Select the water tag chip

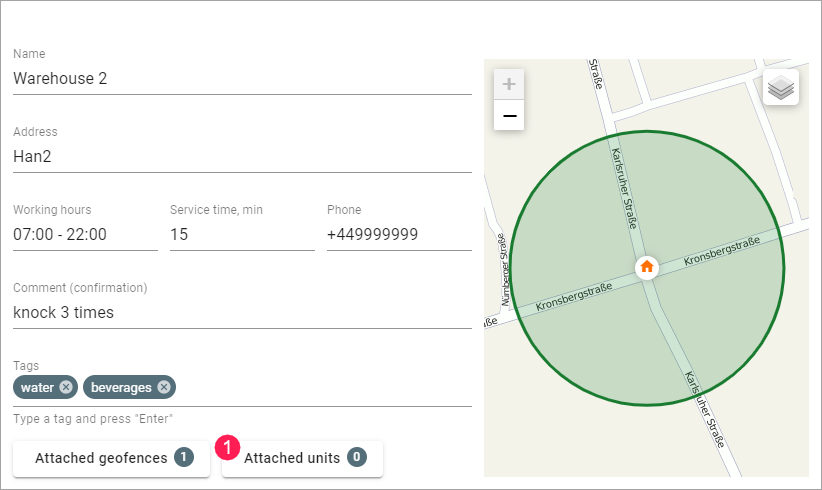[37, 387]
